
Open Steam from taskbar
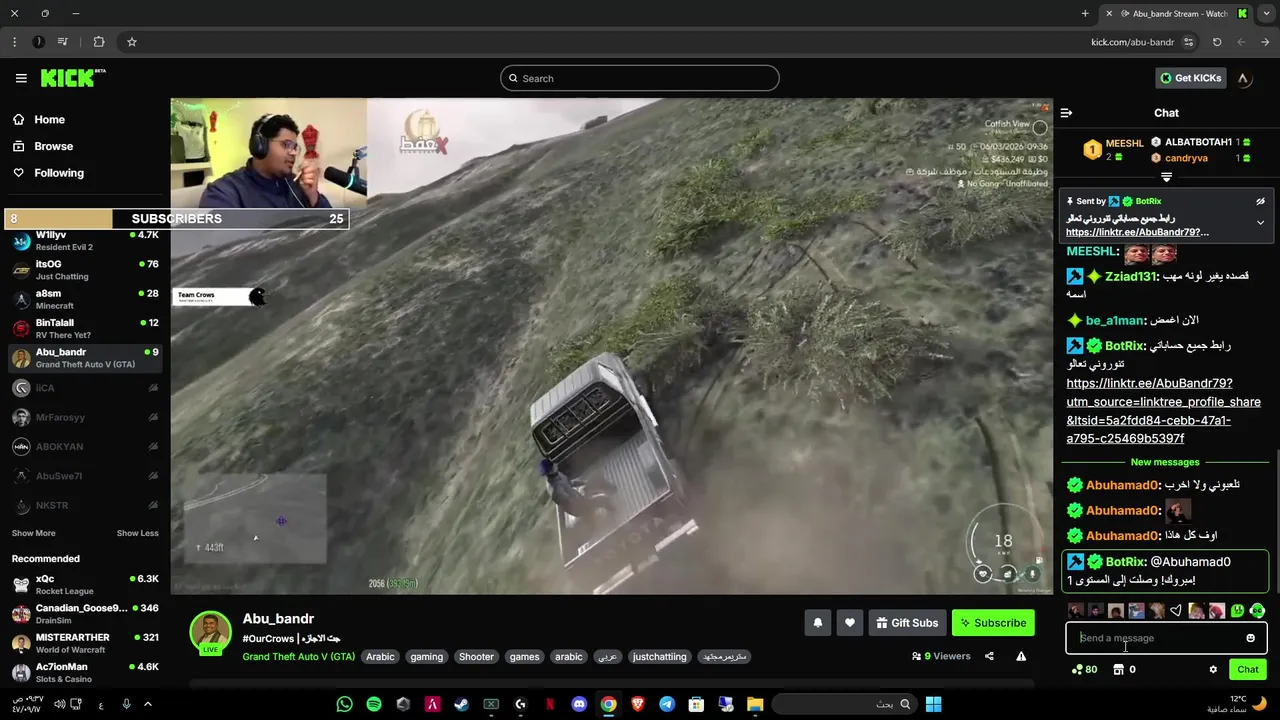[461, 704]
